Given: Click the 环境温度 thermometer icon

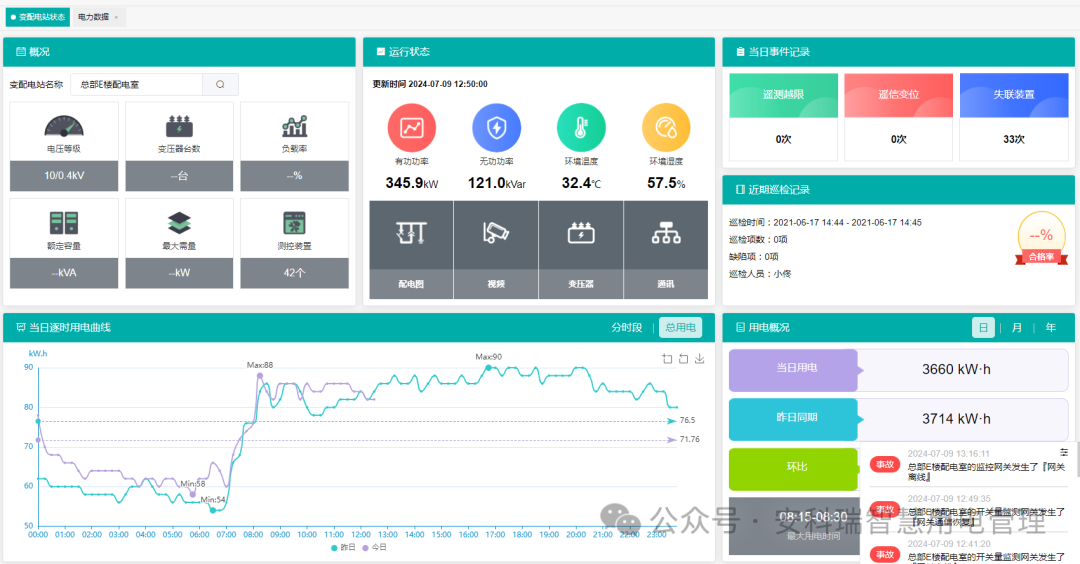Looking at the screenshot, I should click(581, 127).
